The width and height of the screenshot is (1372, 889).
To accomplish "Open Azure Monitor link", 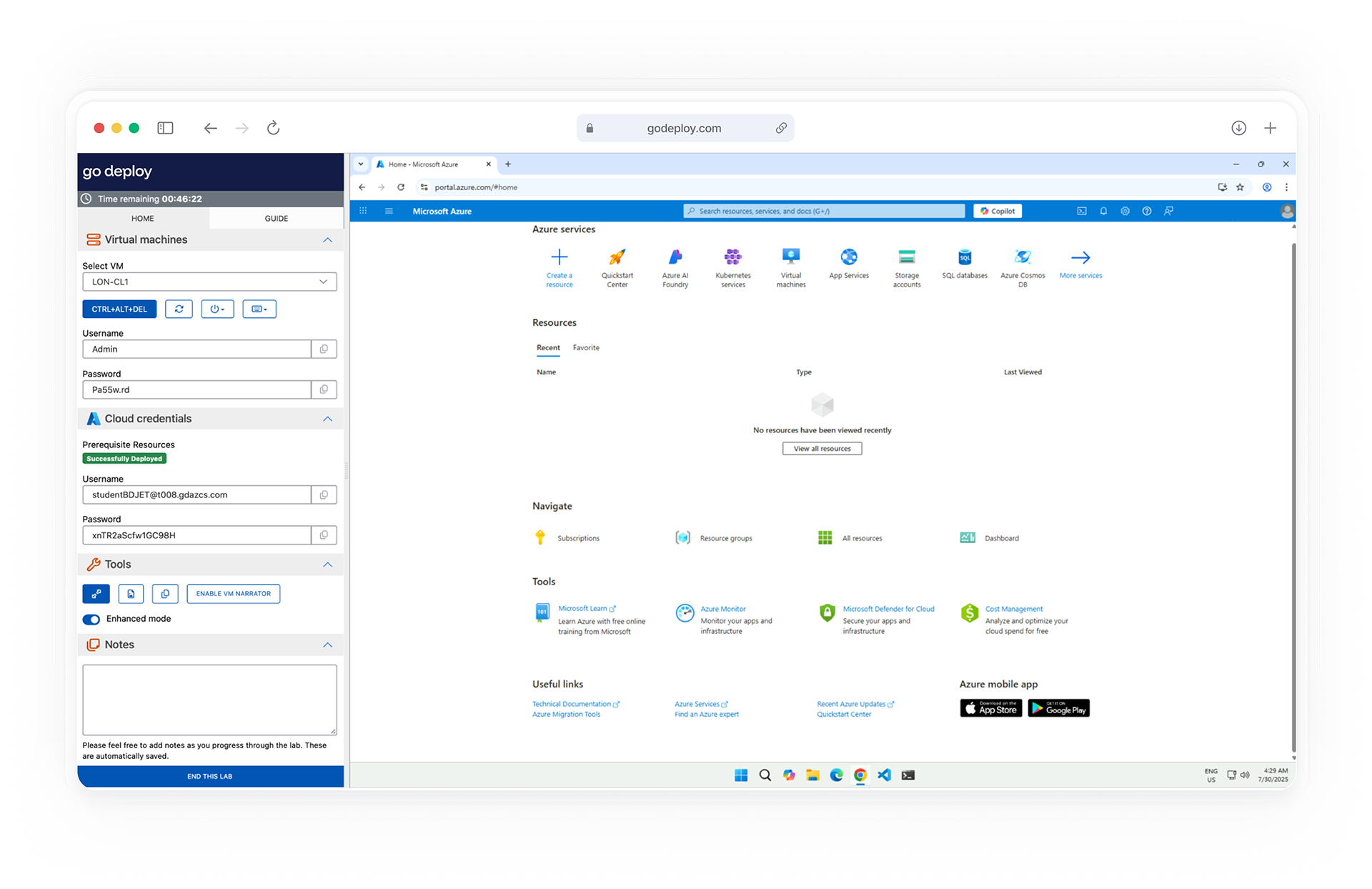I will click(722, 609).
